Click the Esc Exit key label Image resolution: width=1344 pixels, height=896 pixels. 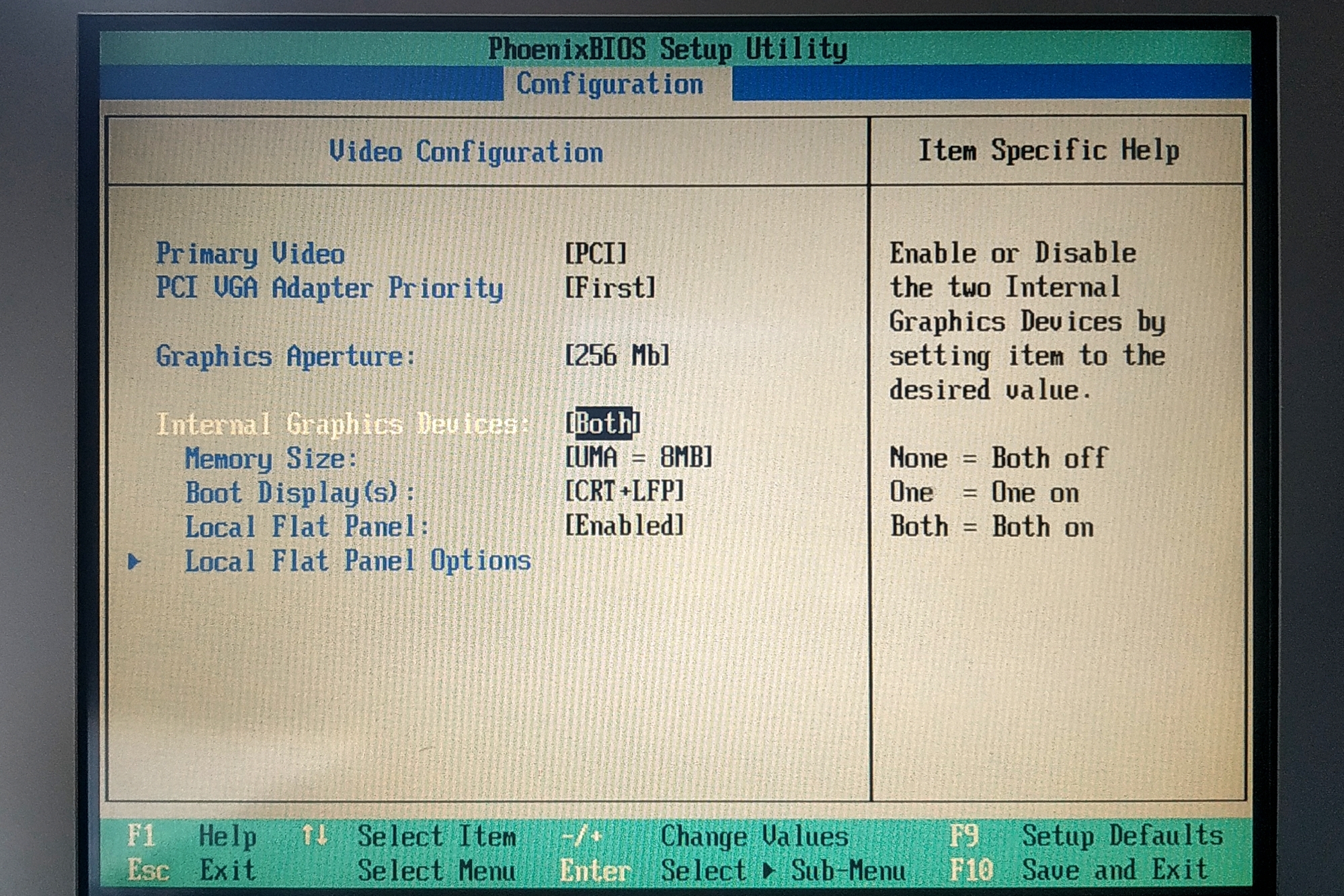pyautogui.click(x=148, y=870)
